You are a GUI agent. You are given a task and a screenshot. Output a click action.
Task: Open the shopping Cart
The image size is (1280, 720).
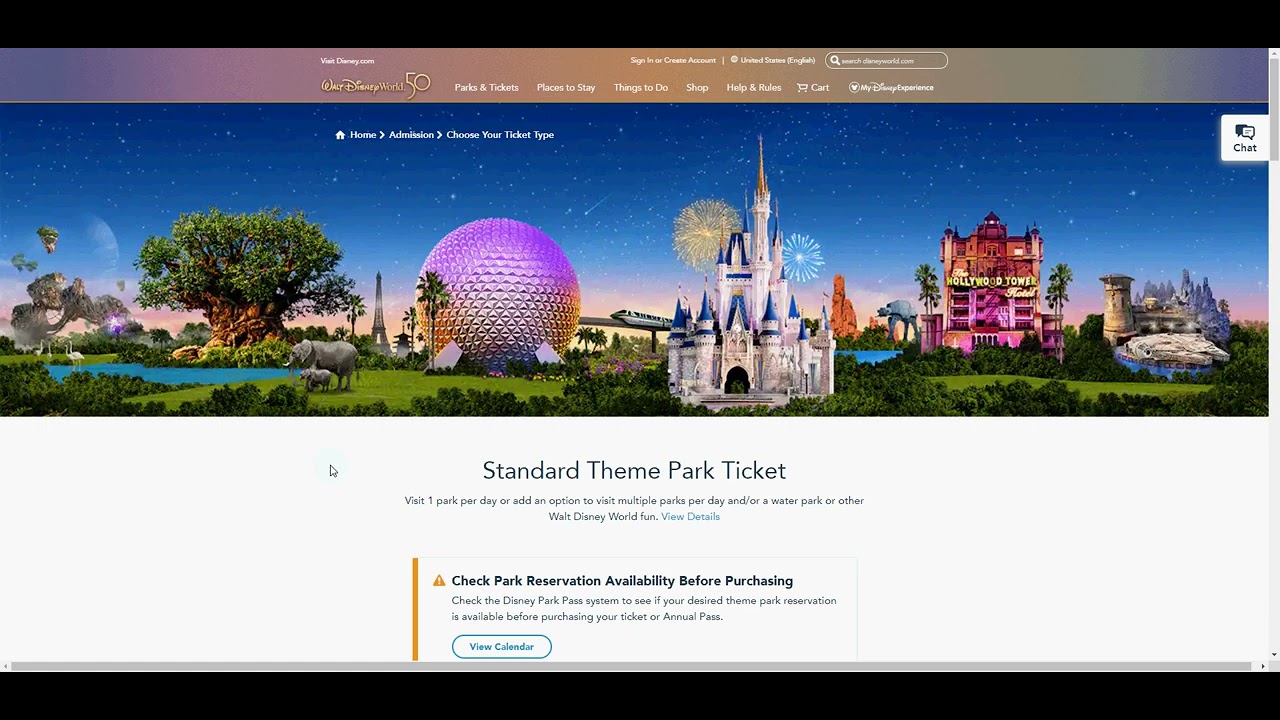point(813,87)
